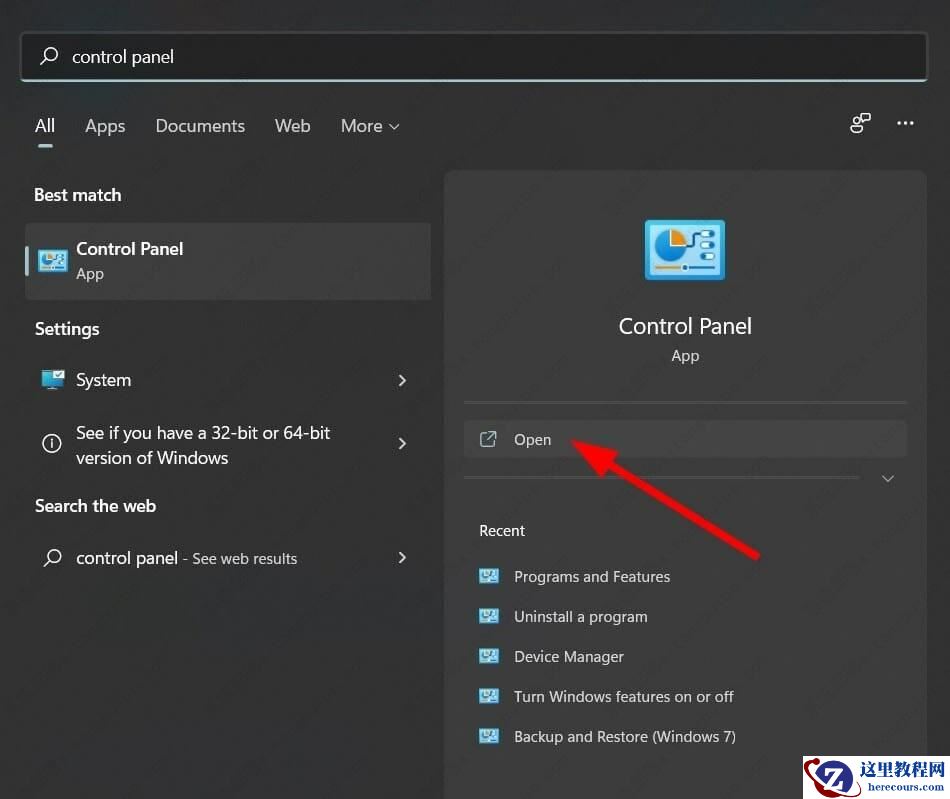Open Turn Windows features on or off
Viewport: 950px width, 799px height.
623,696
